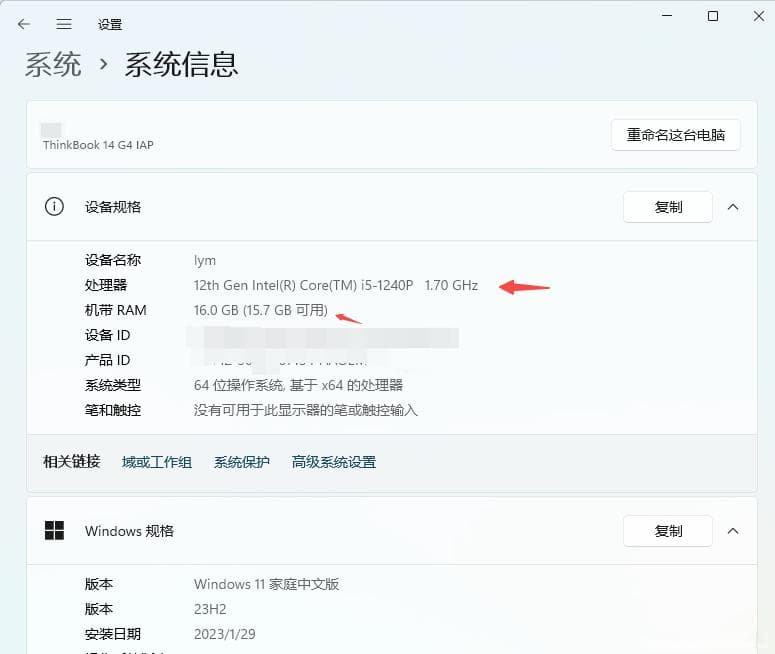Copy Windows specifications with 复制
The height and width of the screenshot is (654, 775).
[x=668, y=531]
